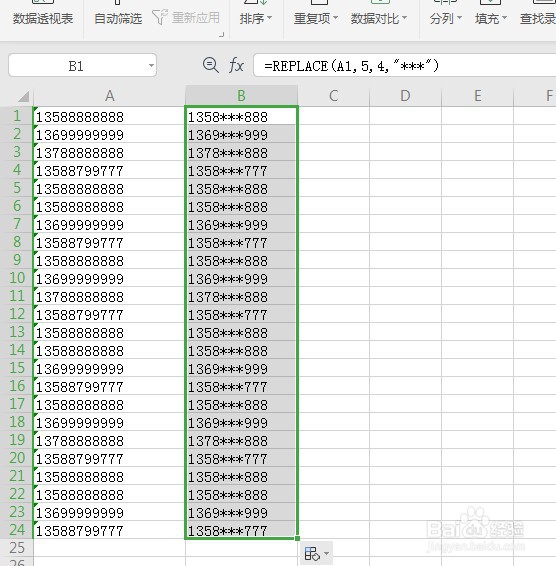Click cell B4 with 1358***777
556x566 pixels.
(241, 170)
